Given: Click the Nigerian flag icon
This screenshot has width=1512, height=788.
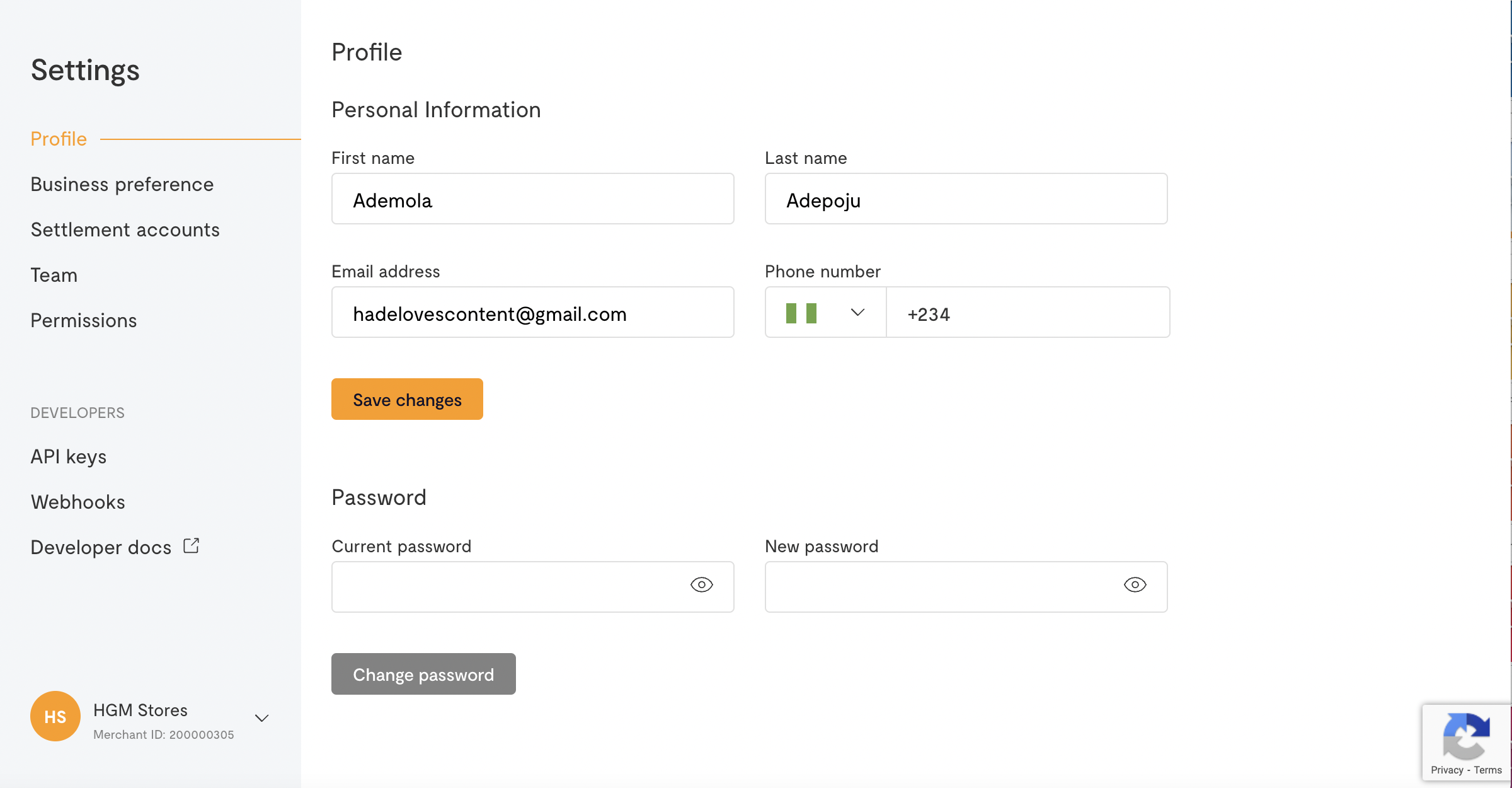Looking at the screenshot, I should pyautogui.click(x=801, y=313).
